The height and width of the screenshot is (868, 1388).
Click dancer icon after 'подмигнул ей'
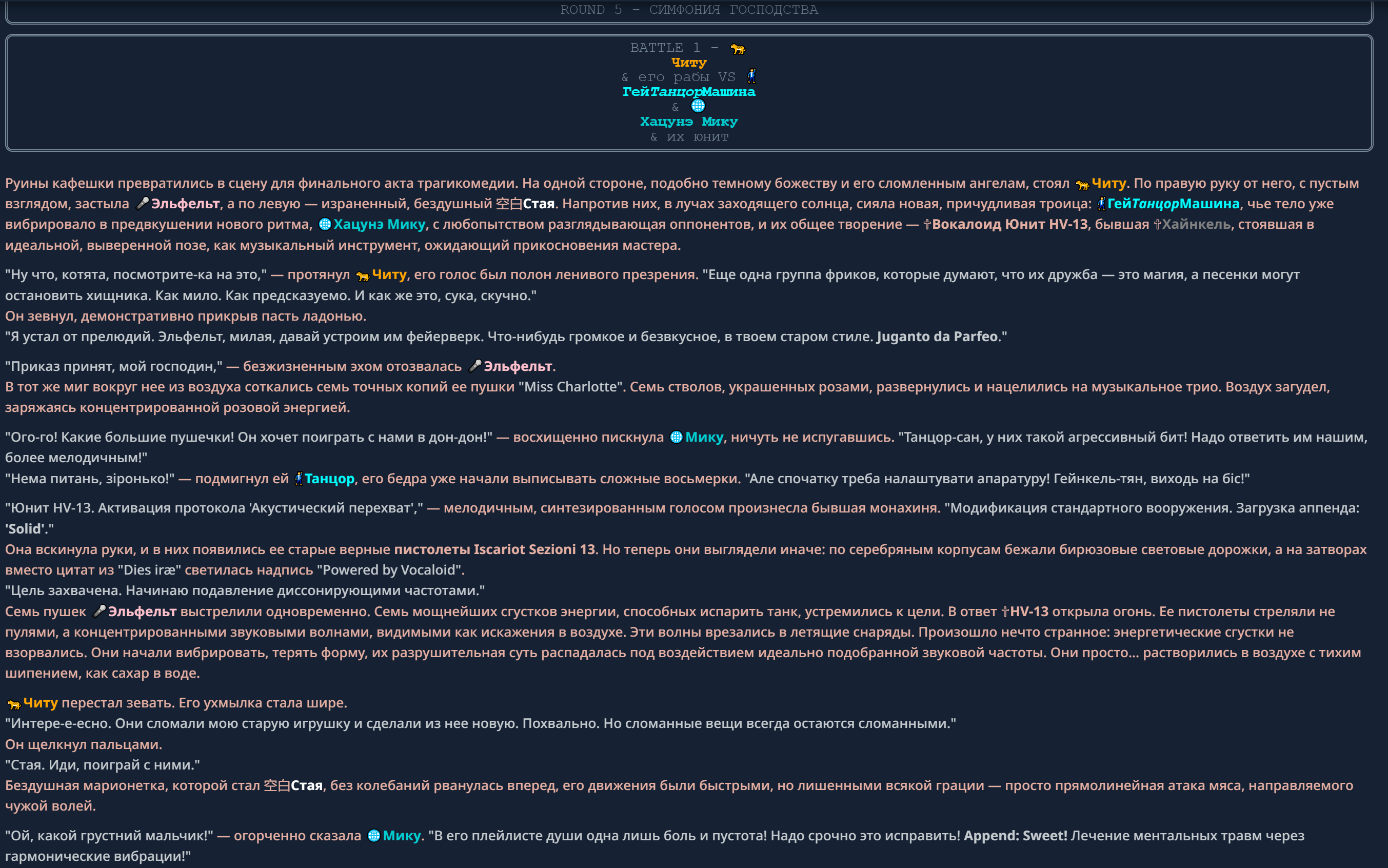[299, 479]
